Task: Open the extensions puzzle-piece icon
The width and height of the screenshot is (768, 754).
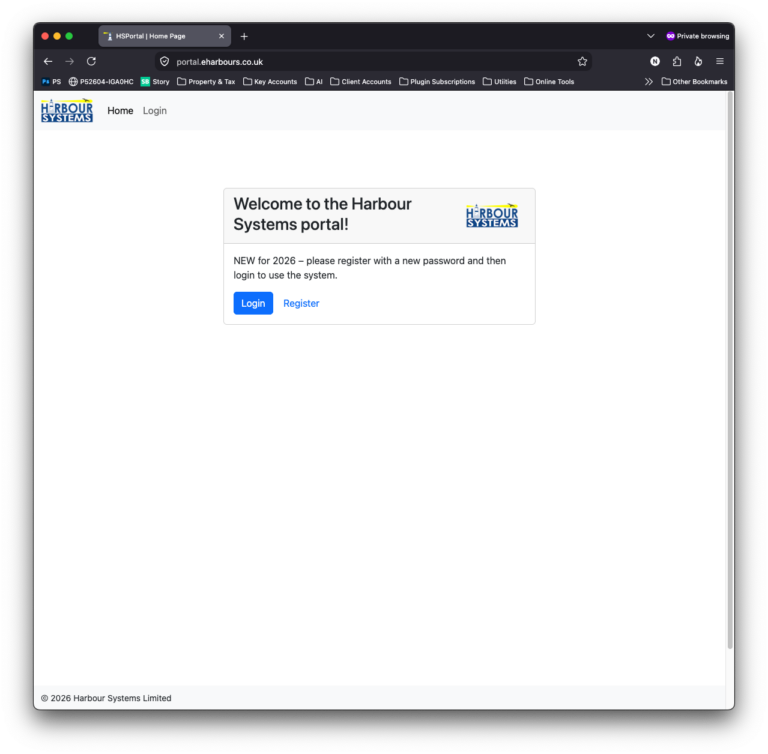Action: click(x=677, y=62)
